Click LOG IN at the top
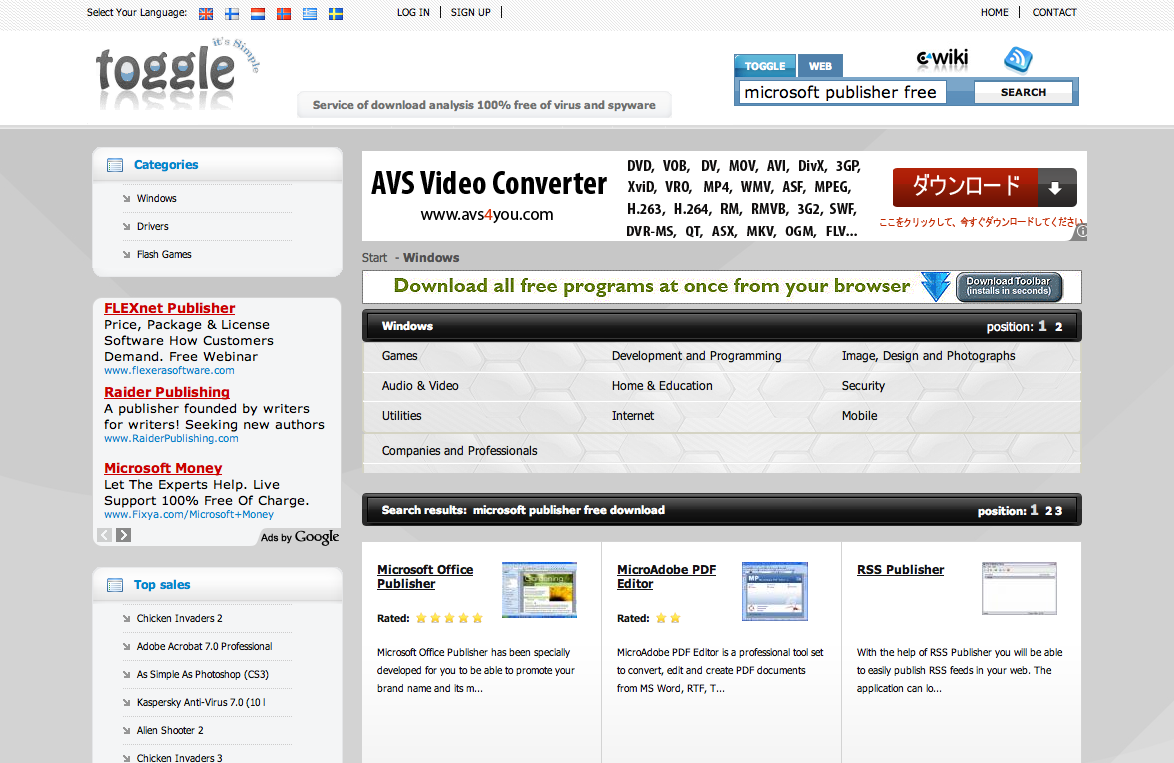The height and width of the screenshot is (763, 1174). [x=413, y=12]
